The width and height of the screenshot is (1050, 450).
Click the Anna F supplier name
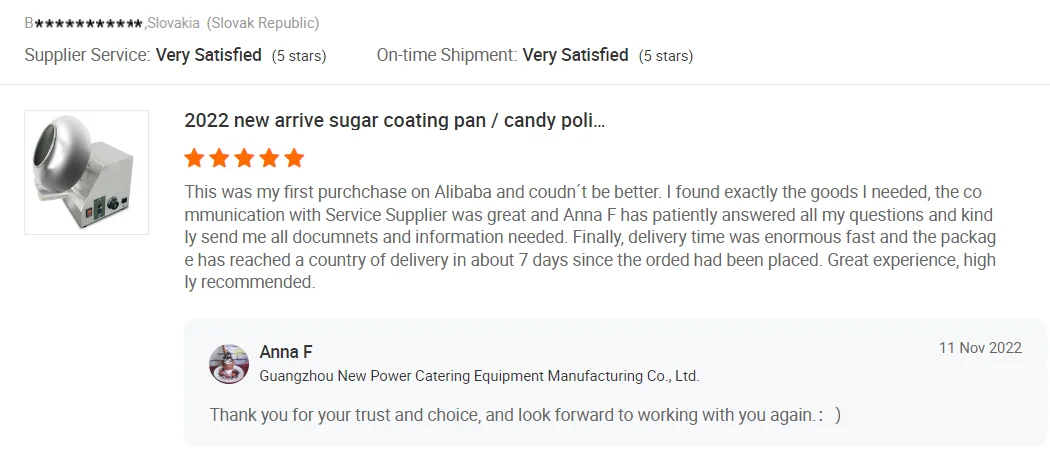coord(286,351)
